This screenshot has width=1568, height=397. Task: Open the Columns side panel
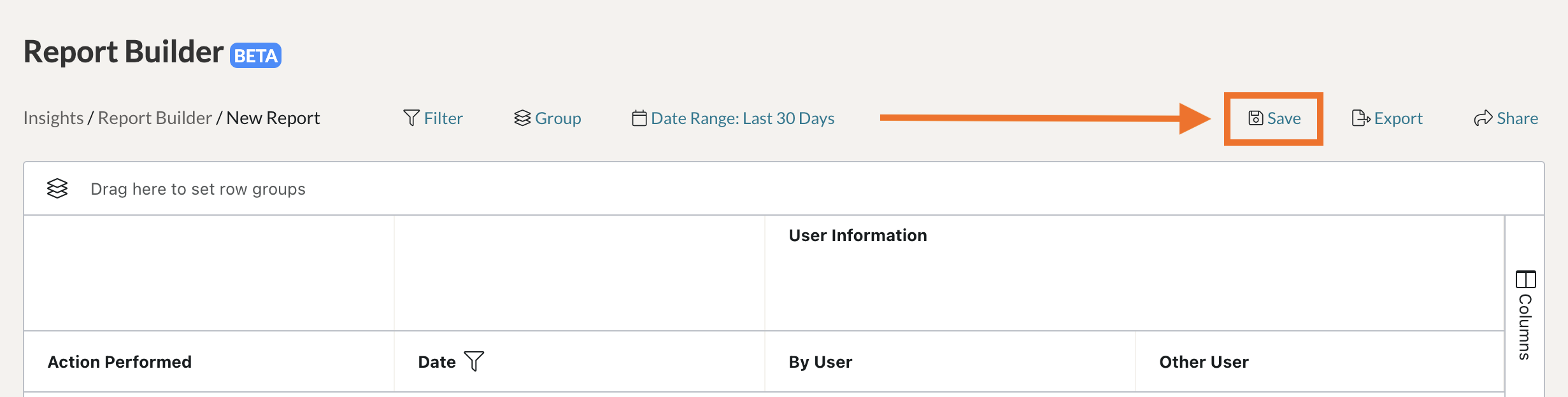coord(1525,326)
